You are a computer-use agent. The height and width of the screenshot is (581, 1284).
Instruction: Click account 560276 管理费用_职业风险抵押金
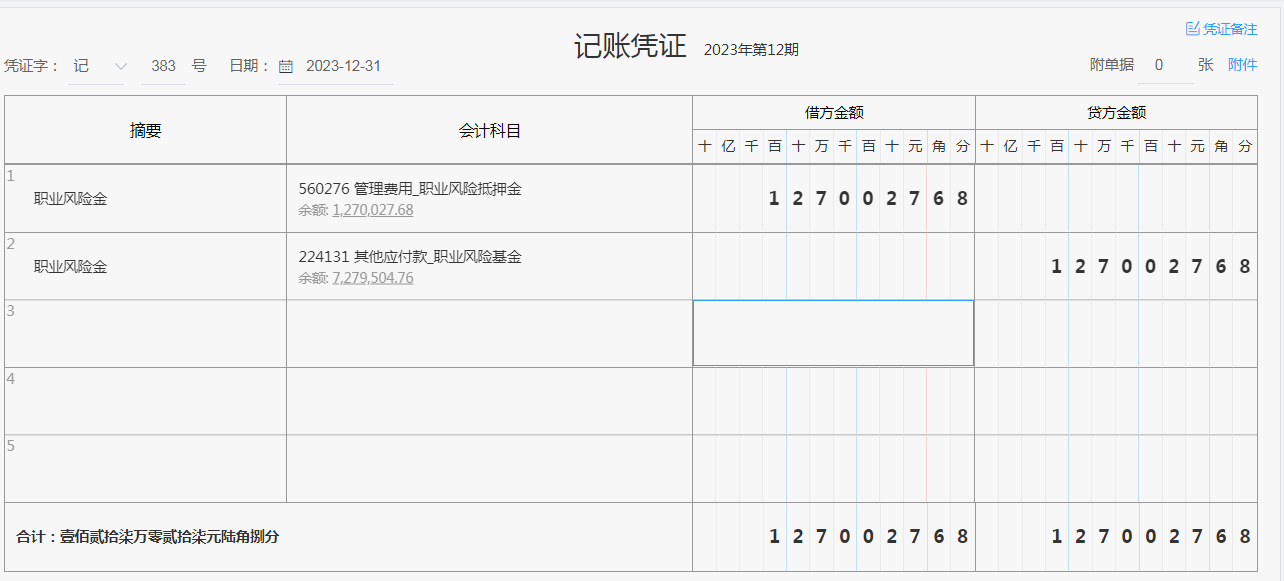pyautogui.click(x=410, y=189)
